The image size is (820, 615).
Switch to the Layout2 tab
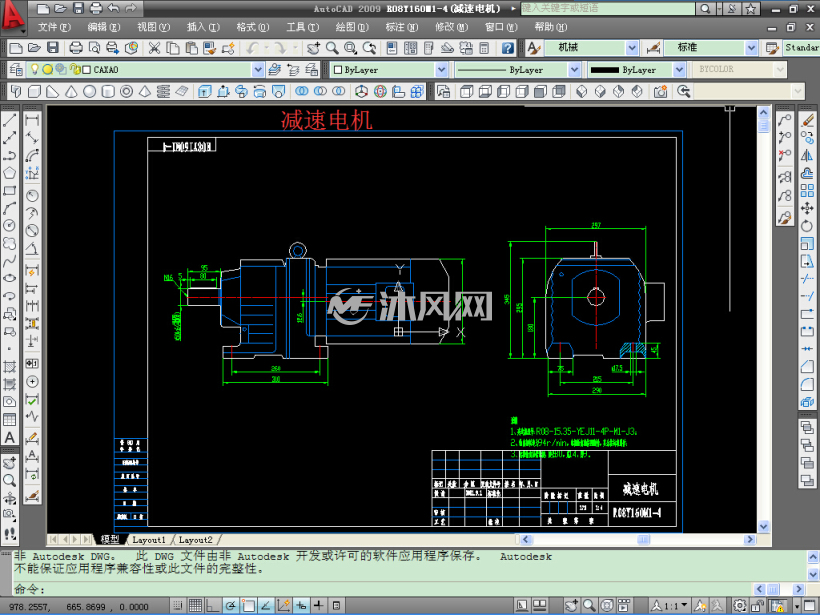point(196,540)
